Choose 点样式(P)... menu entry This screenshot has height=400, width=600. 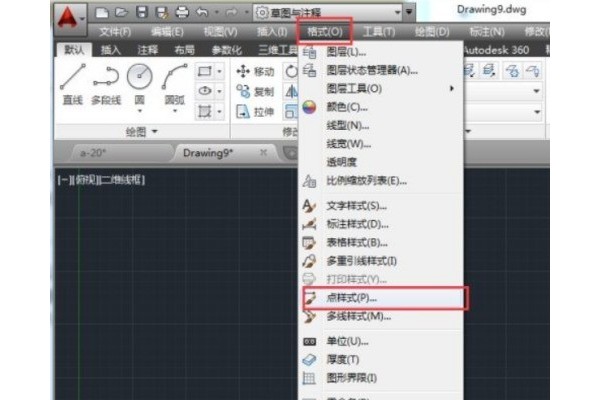click(x=381, y=297)
